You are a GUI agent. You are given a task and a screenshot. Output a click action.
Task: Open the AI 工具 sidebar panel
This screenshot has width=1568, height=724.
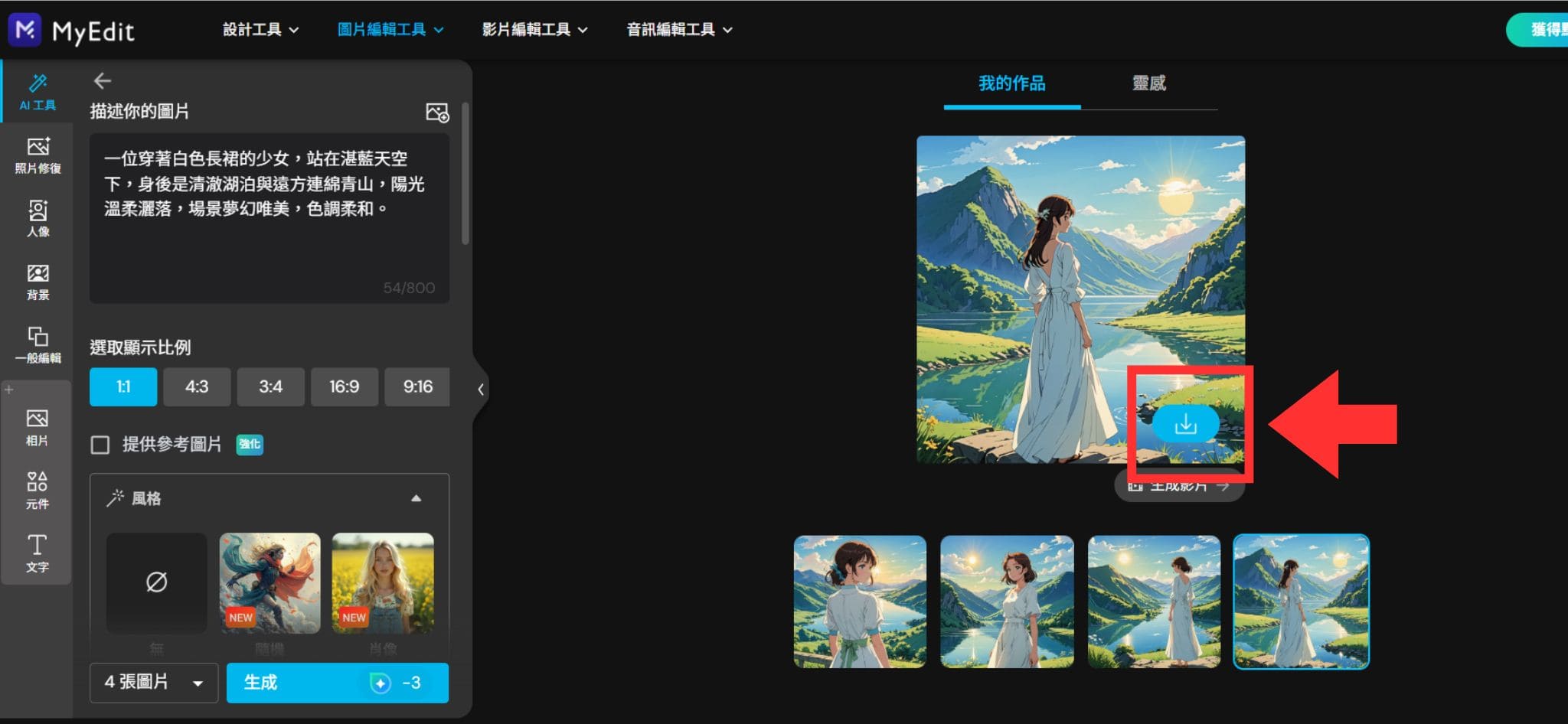coord(37,92)
